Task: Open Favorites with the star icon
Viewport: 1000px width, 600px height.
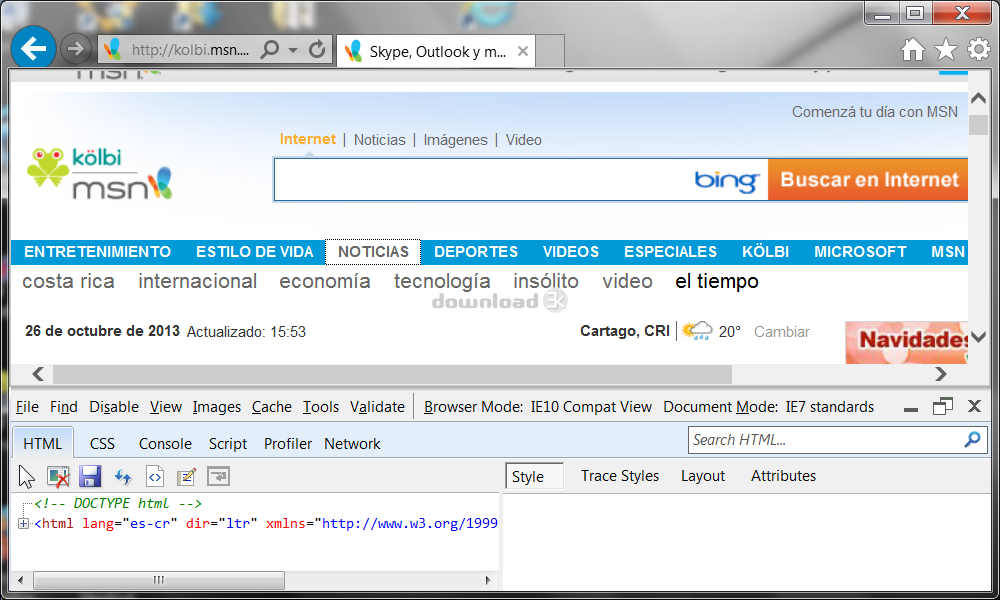Action: tap(946, 49)
